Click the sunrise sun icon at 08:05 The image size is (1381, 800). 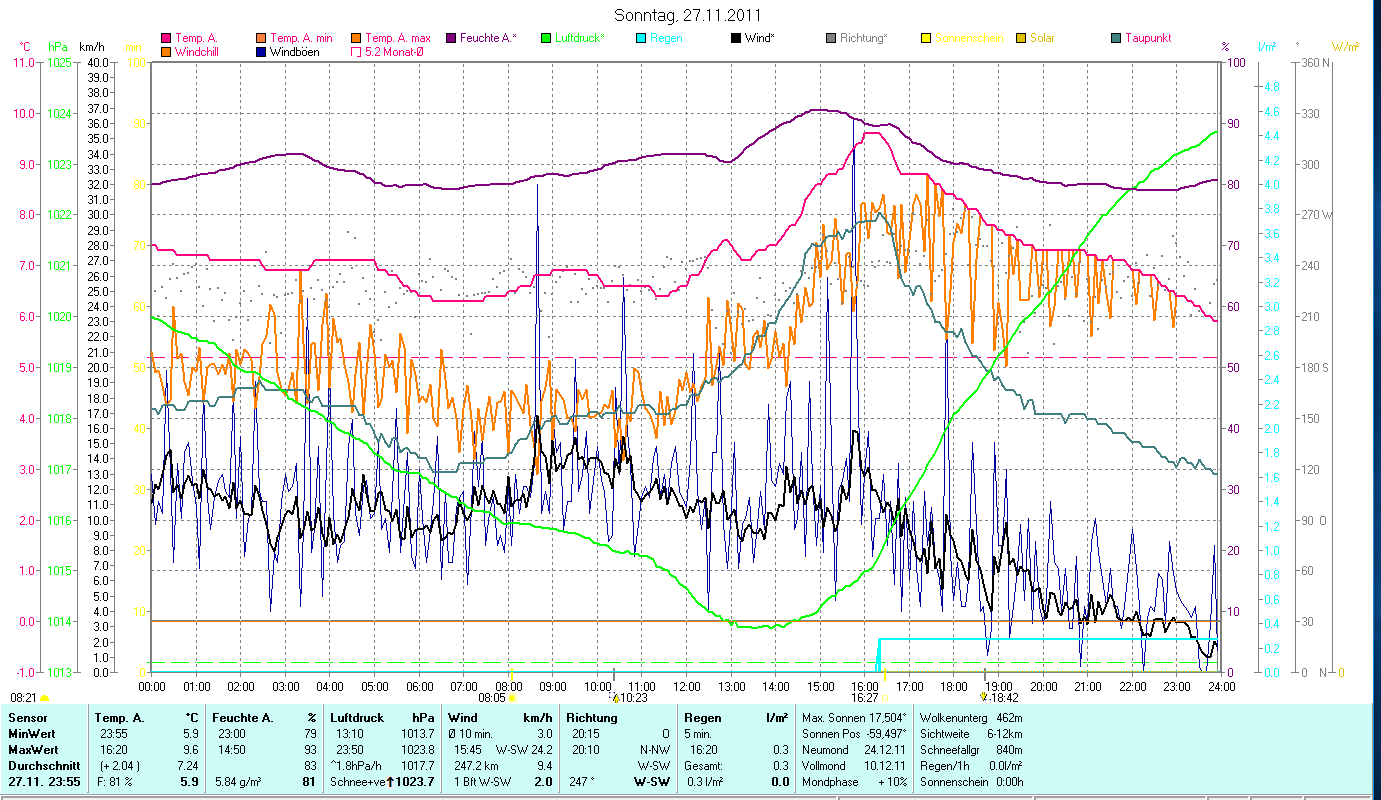click(512, 698)
